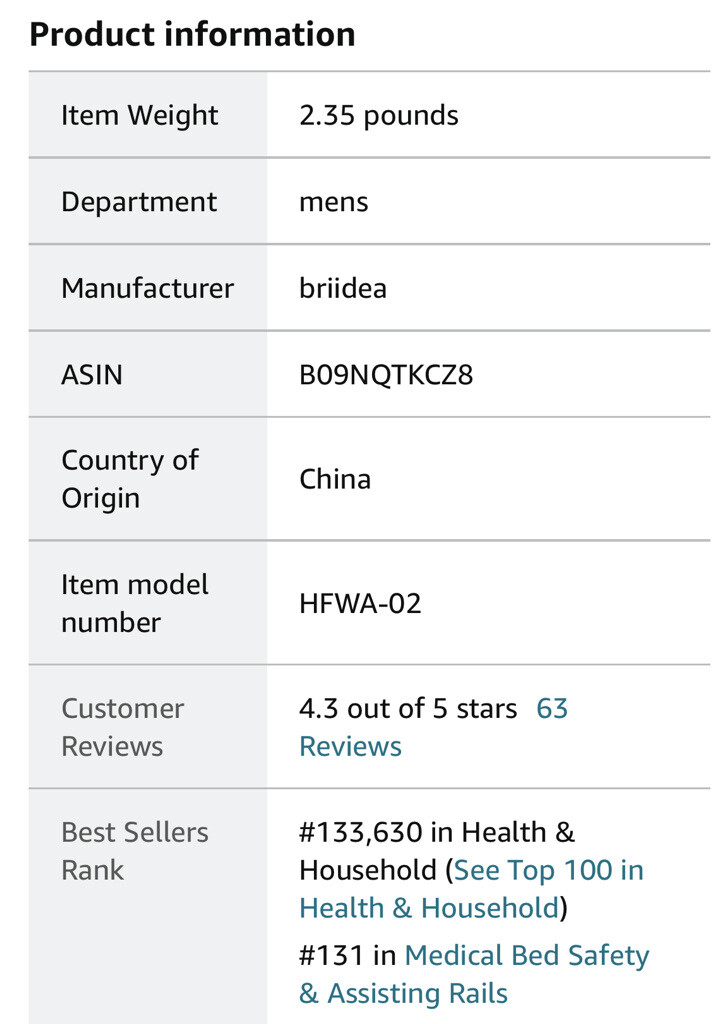Click the Item model number label
This screenshot has height=1024, width=724.
pyautogui.click(x=134, y=603)
